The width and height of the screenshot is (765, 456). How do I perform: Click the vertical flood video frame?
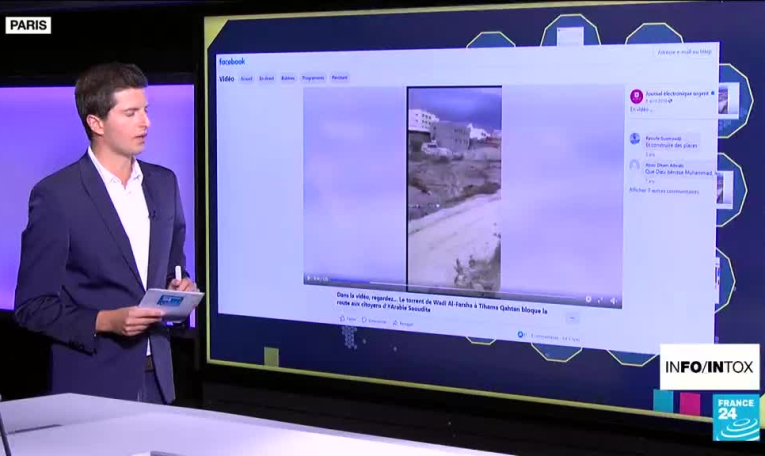tap(454, 190)
